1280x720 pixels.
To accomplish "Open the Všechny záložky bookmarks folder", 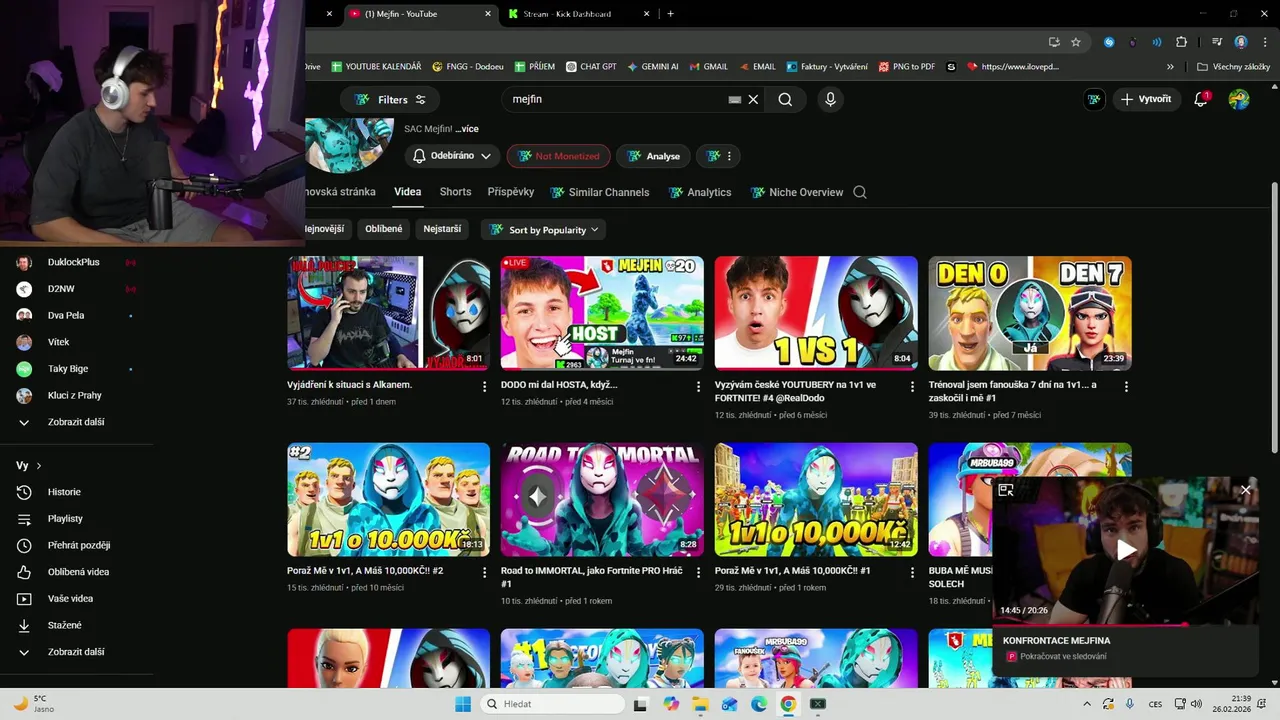I will click(1233, 67).
